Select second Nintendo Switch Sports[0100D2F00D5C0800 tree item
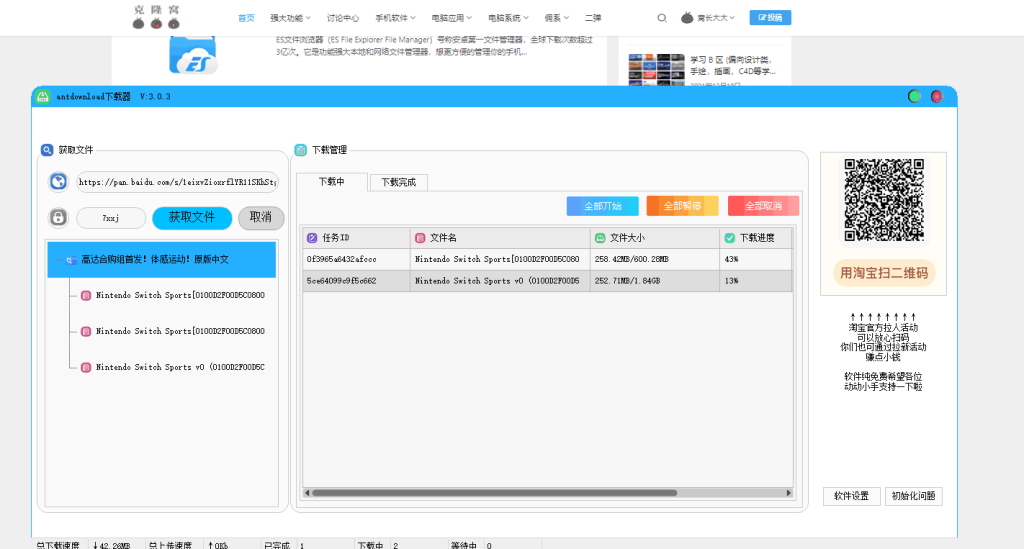Image resolution: width=1024 pixels, height=549 pixels. pyautogui.click(x=180, y=332)
